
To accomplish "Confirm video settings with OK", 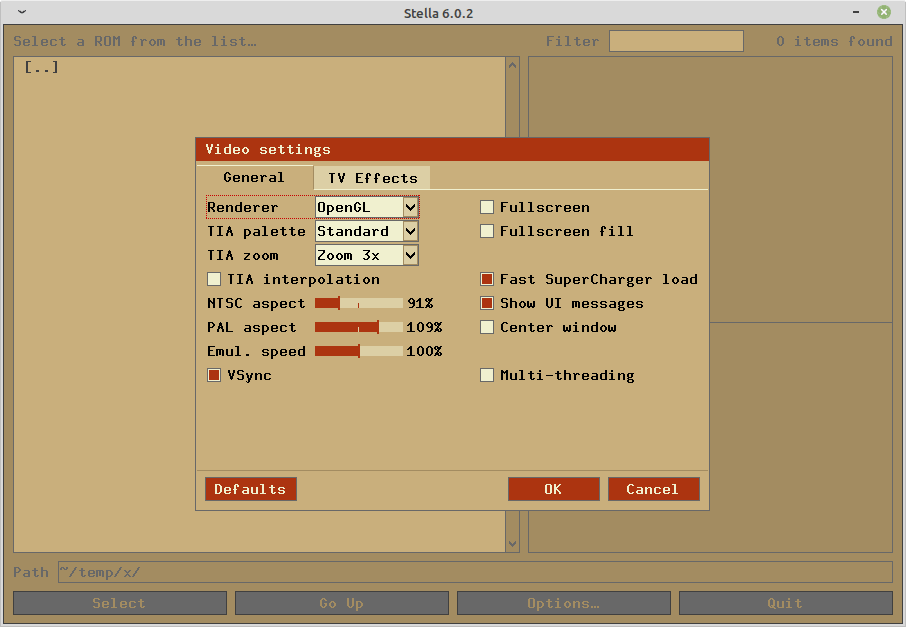I will click(554, 489).
